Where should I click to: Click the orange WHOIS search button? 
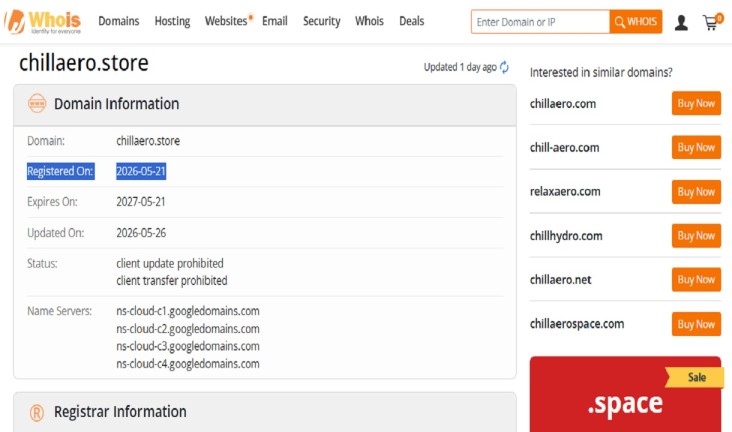[x=636, y=21]
